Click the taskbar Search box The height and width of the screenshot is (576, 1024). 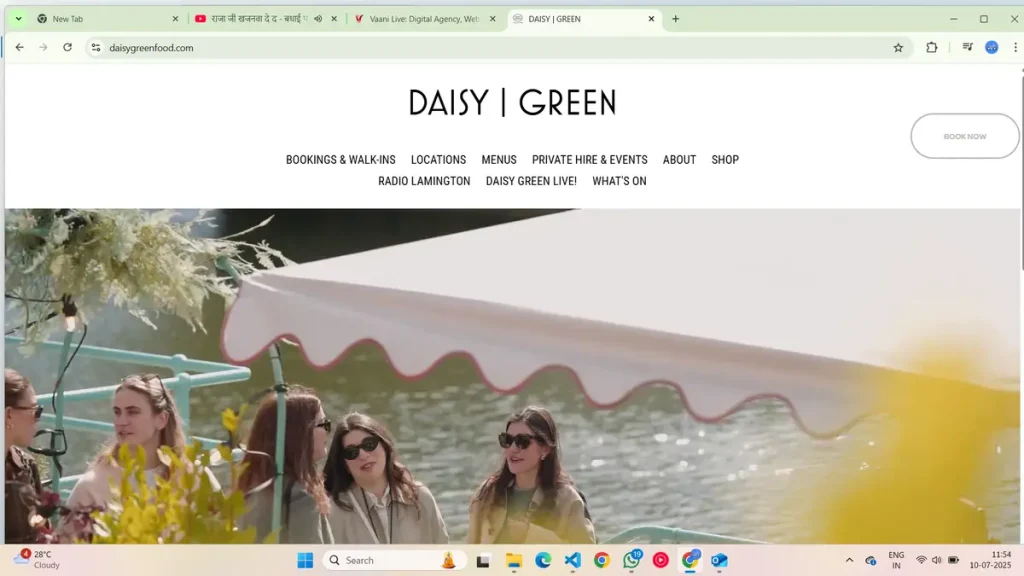[394, 560]
